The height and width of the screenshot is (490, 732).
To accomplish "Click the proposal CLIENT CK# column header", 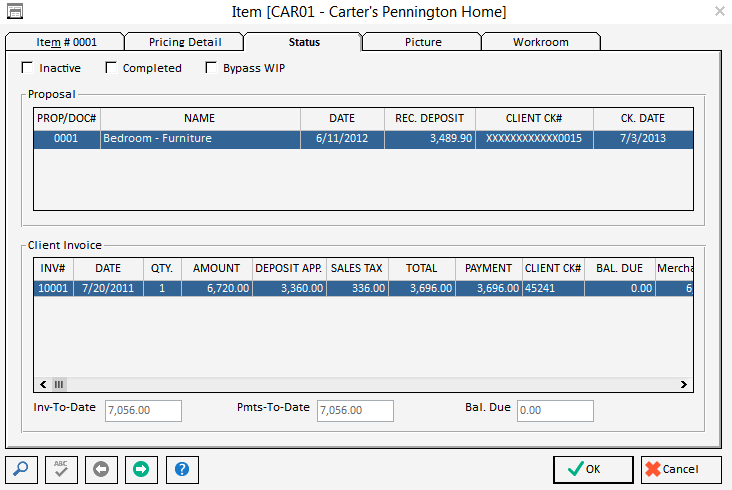I will [534, 119].
